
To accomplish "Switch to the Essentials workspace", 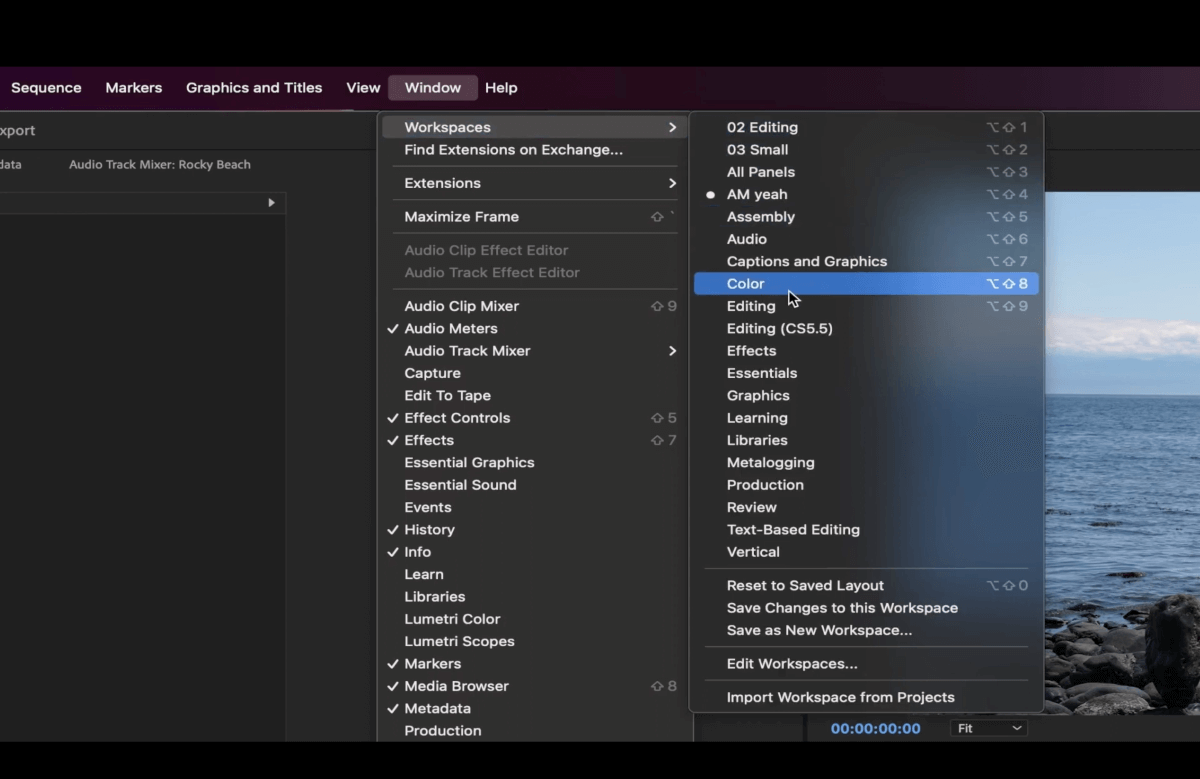I will tap(866, 373).
